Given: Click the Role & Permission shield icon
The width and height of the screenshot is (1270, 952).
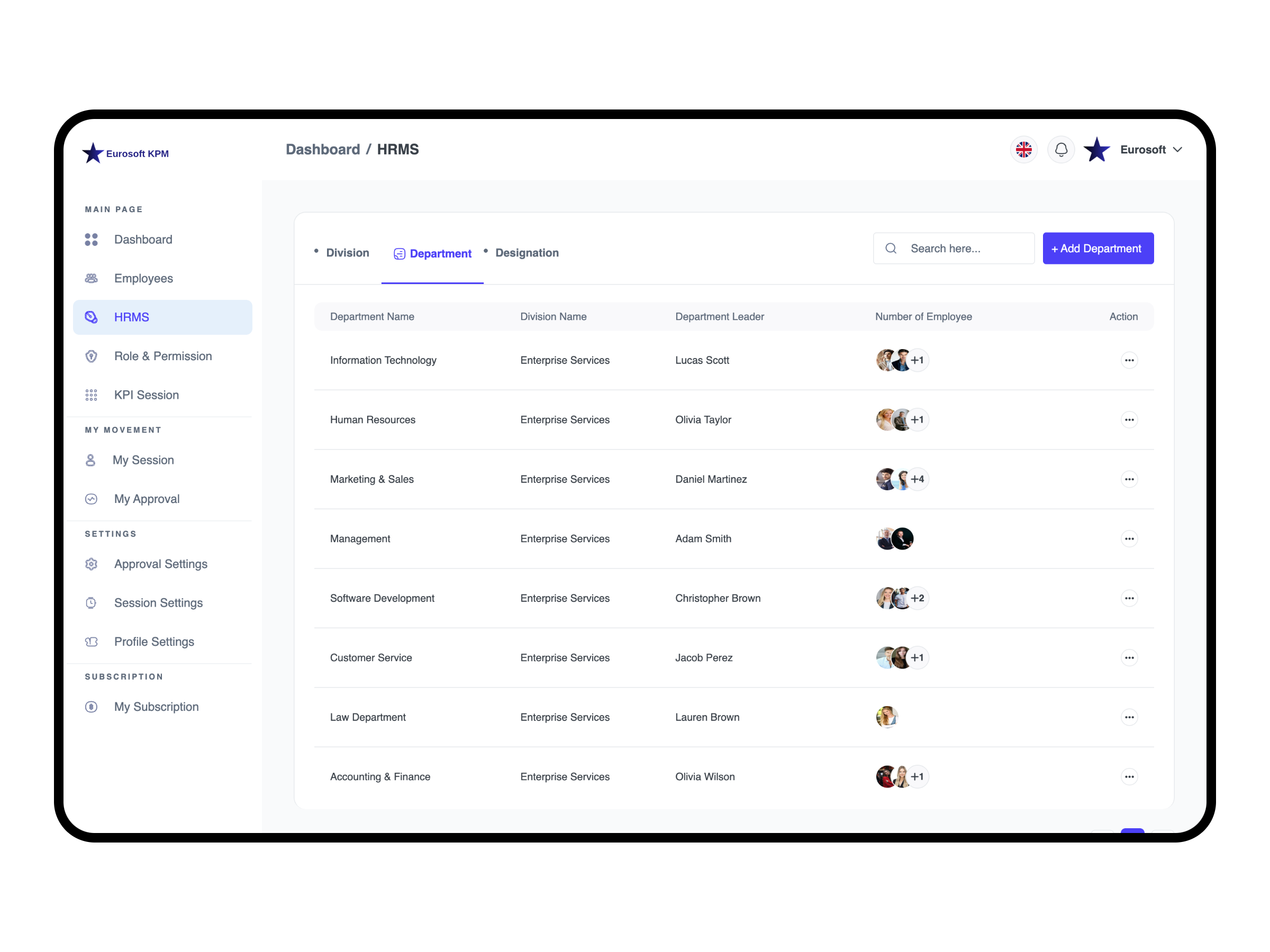Looking at the screenshot, I should (92, 356).
